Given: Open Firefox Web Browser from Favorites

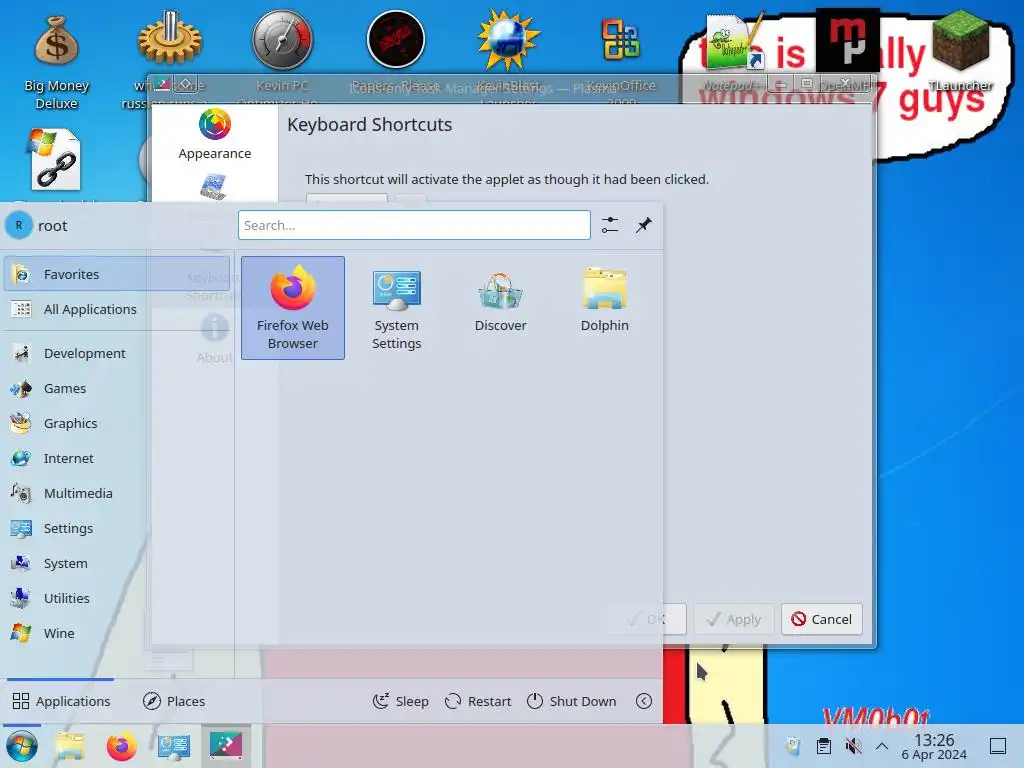Looking at the screenshot, I should click(293, 308).
